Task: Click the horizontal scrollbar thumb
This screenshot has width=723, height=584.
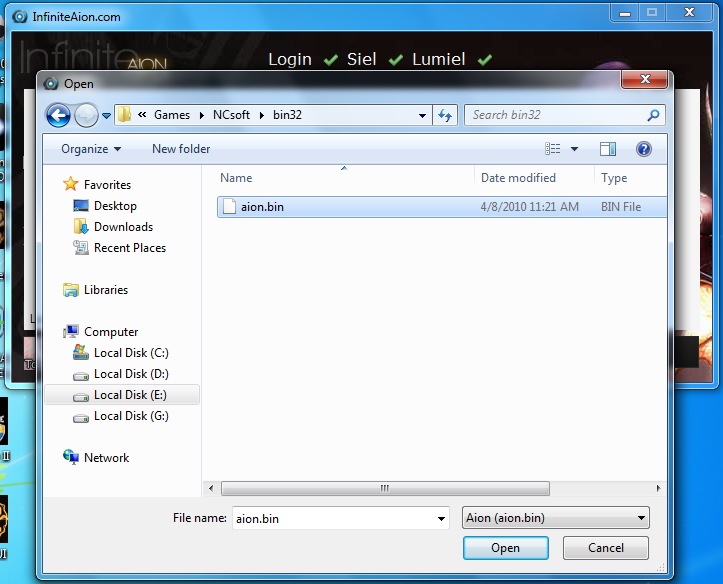Action: pos(385,488)
